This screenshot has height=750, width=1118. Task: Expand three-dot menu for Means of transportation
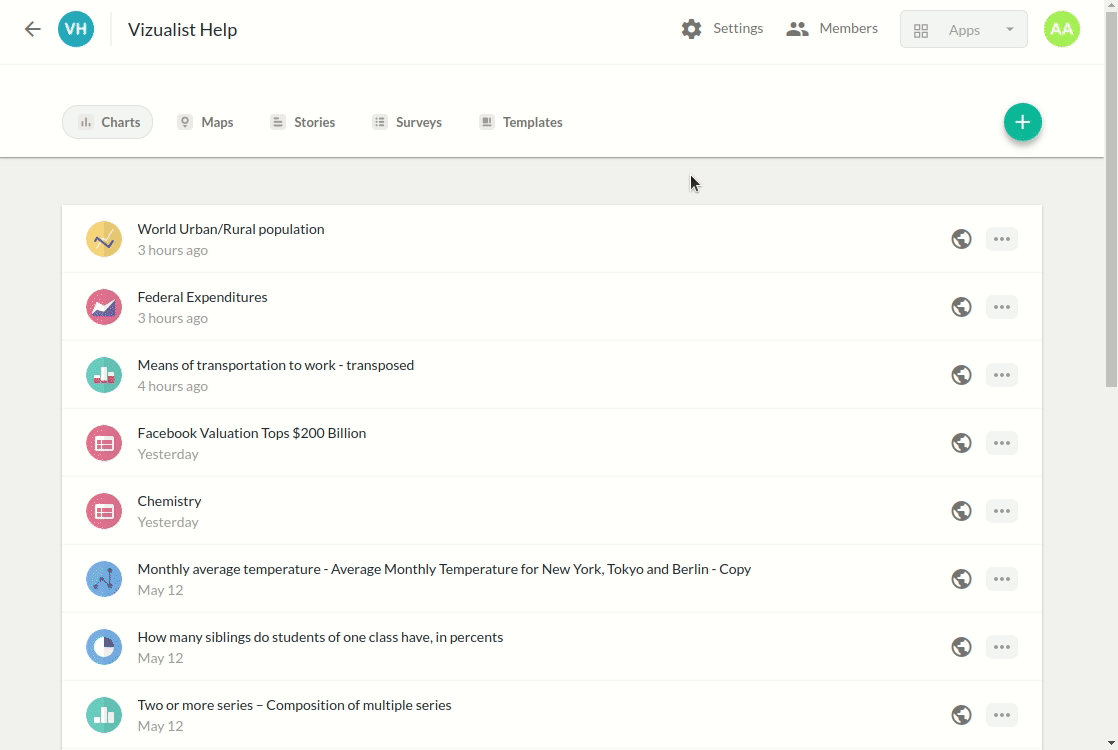click(x=1002, y=375)
